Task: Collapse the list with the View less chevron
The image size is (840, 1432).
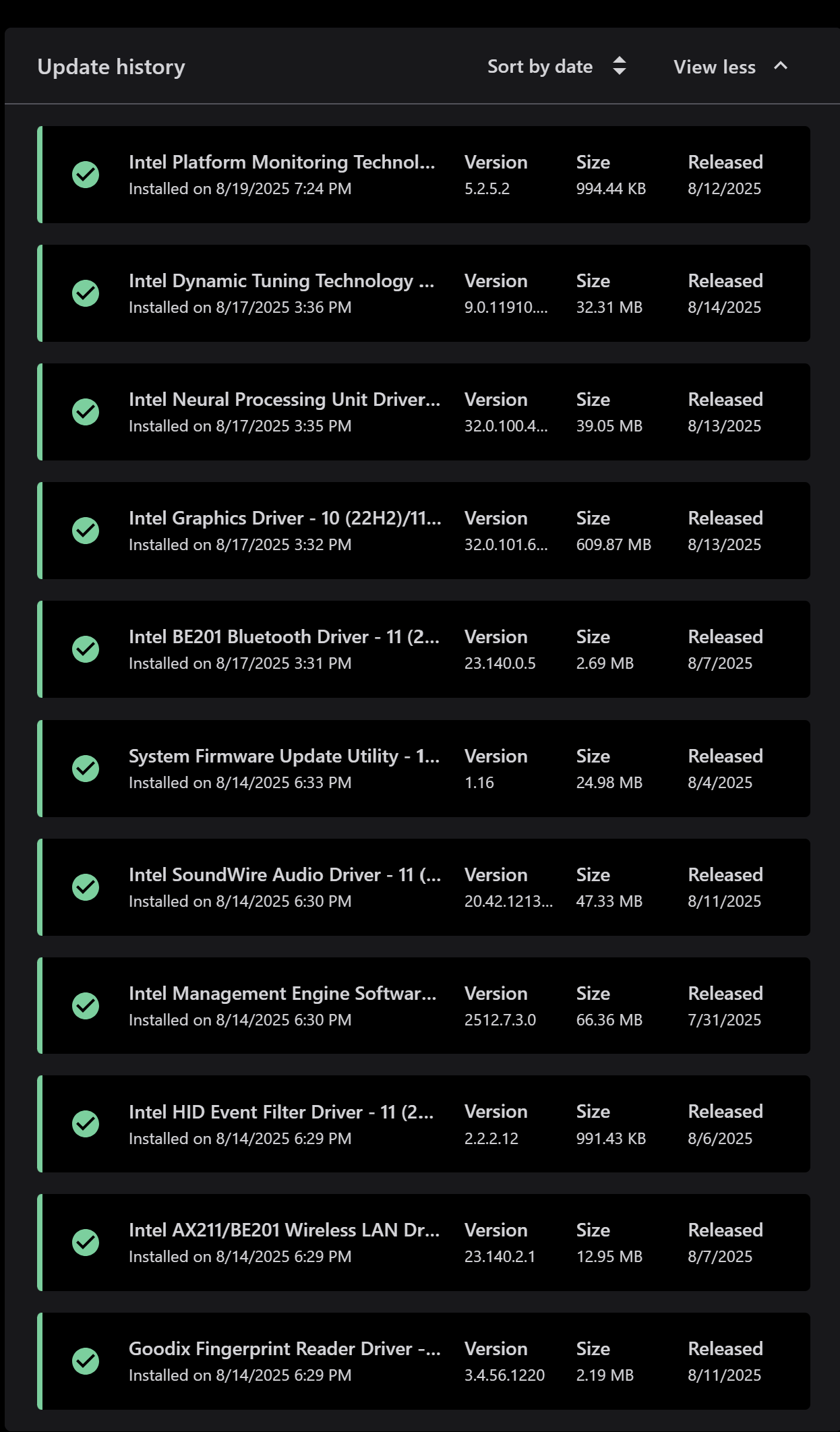Action: (x=781, y=66)
